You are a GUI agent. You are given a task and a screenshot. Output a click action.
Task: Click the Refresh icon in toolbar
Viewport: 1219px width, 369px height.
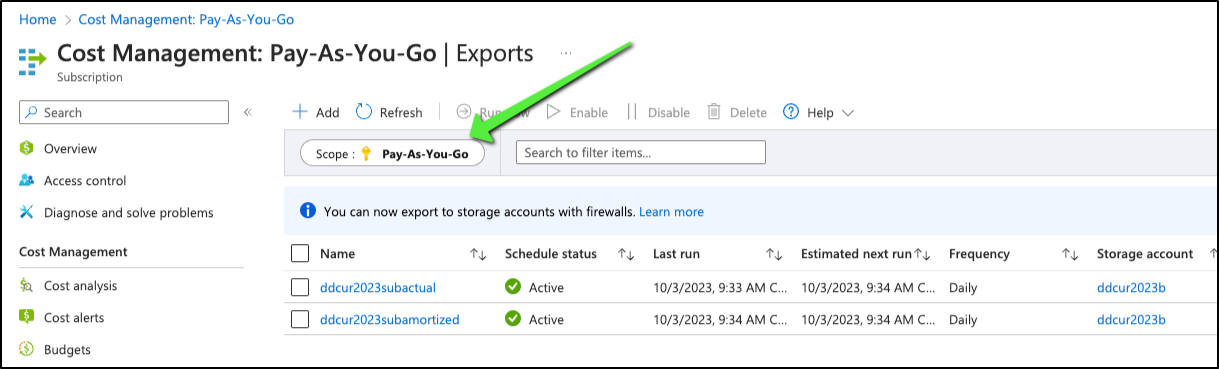click(x=364, y=112)
